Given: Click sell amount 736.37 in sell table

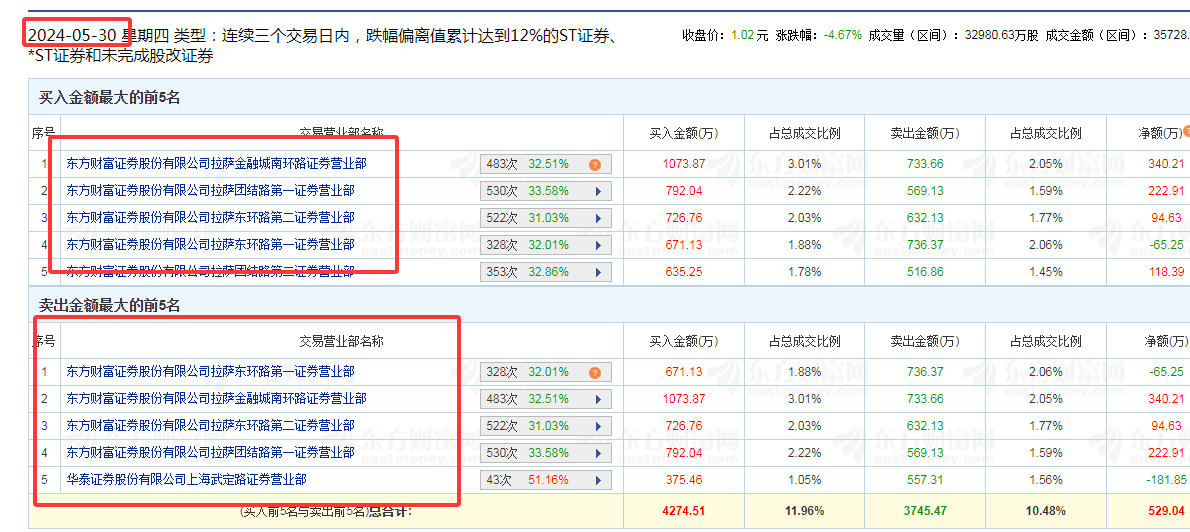Looking at the screenshot, I should pos(925,372).
